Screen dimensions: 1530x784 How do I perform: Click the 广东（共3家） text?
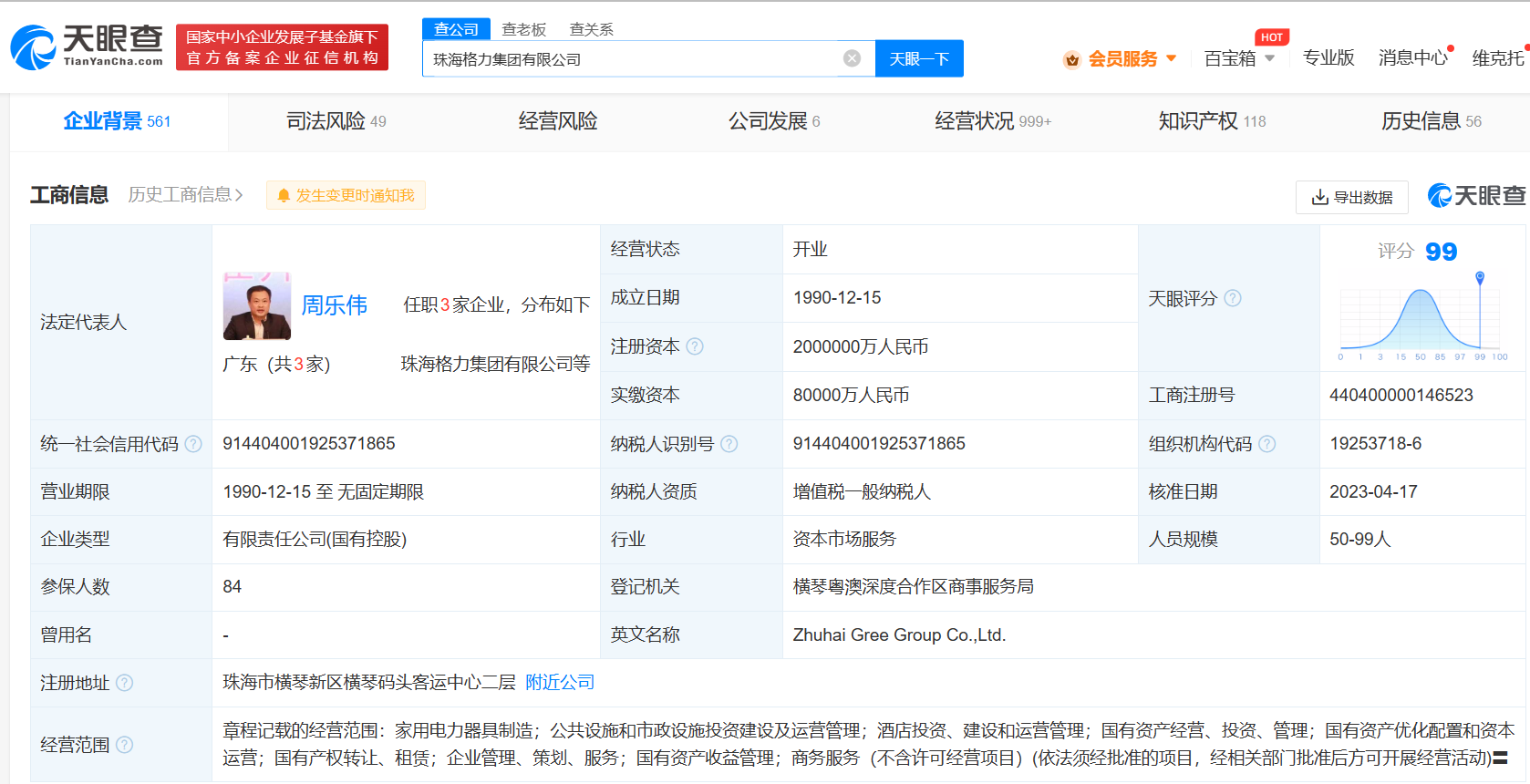pyautogui.click(x=276, y=365)
